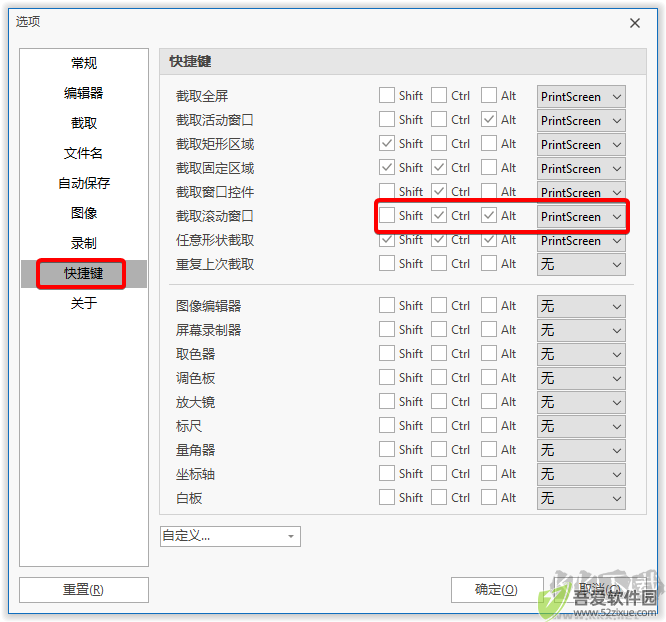Close the 选项 dialog

(x=635, y=23)
